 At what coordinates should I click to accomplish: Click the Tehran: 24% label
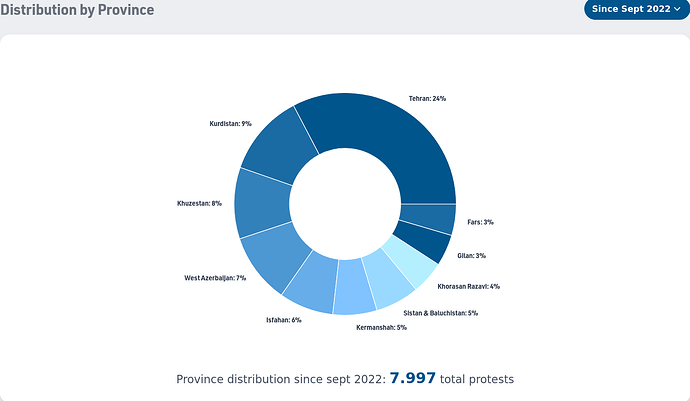point(427,99)
